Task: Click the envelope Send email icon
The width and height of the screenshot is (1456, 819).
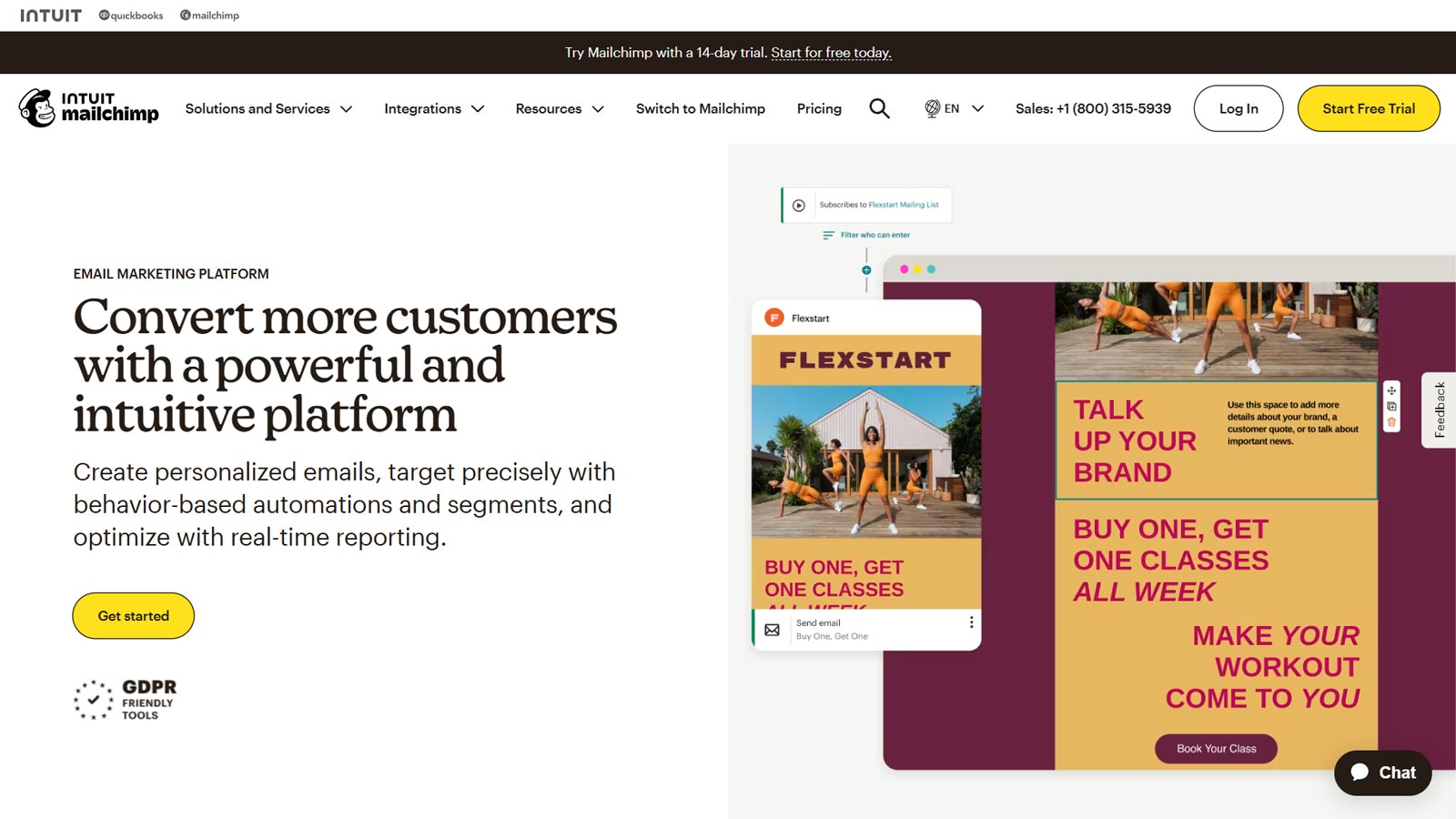Action: tap(772, 630)
